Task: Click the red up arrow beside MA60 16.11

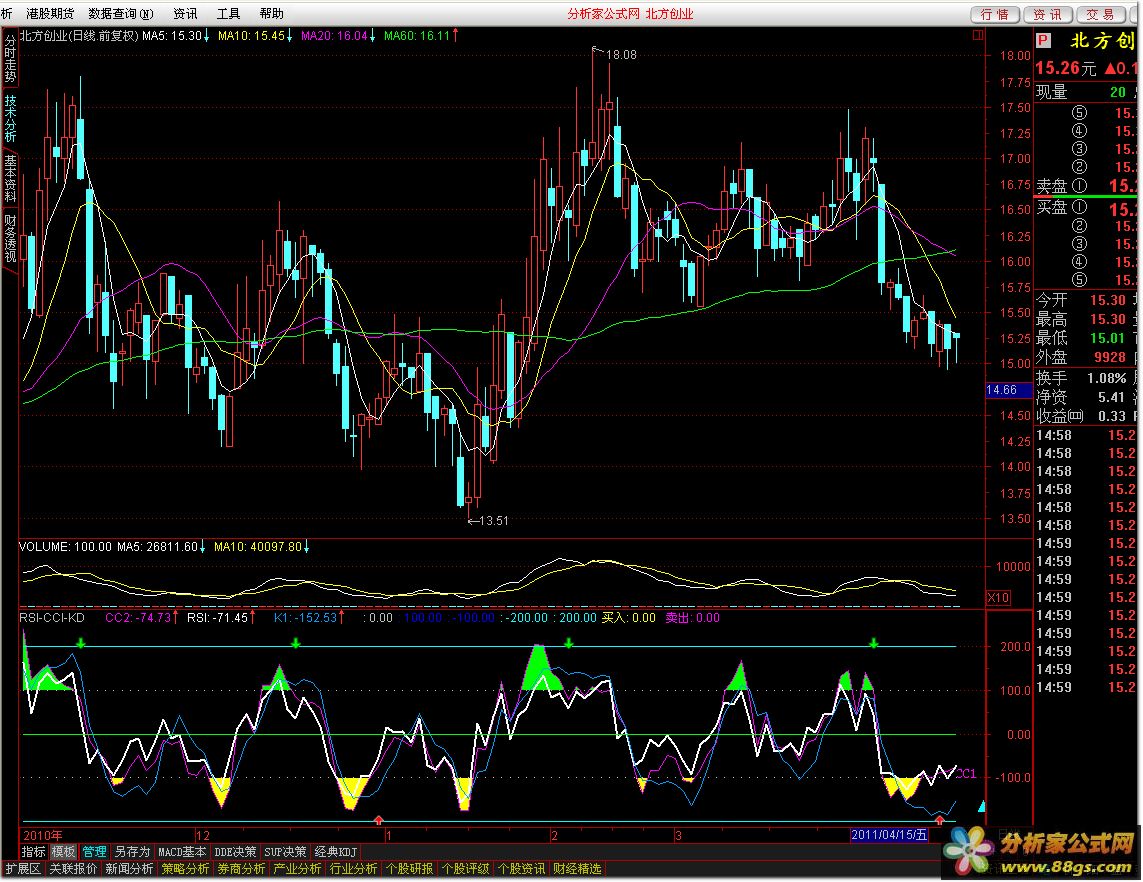Action: coord(456,36)
